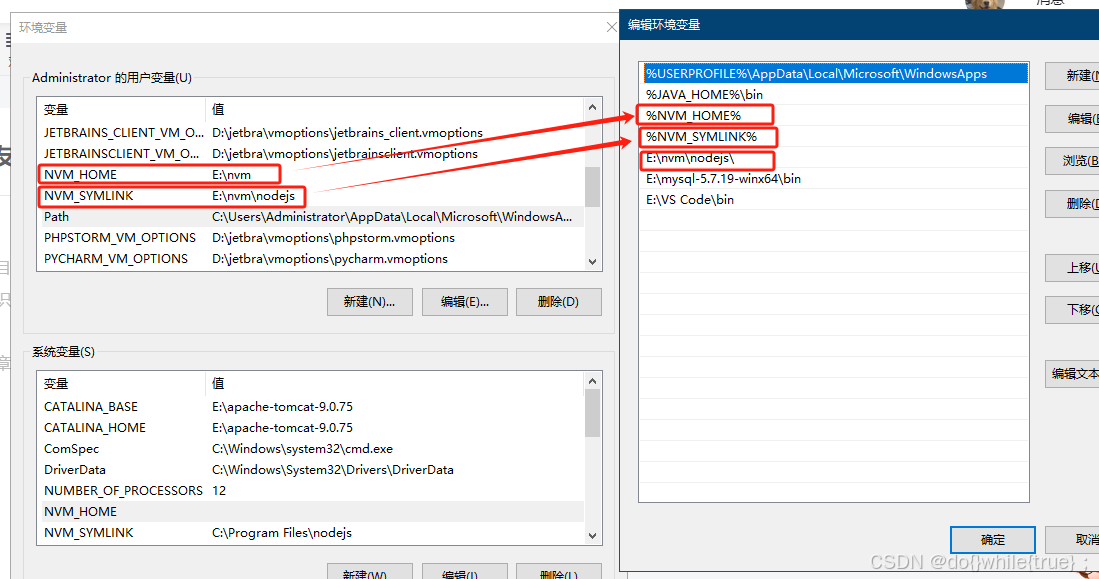
Task: Click 确定 to confirm path edits
Action: (x=992, y=538)
